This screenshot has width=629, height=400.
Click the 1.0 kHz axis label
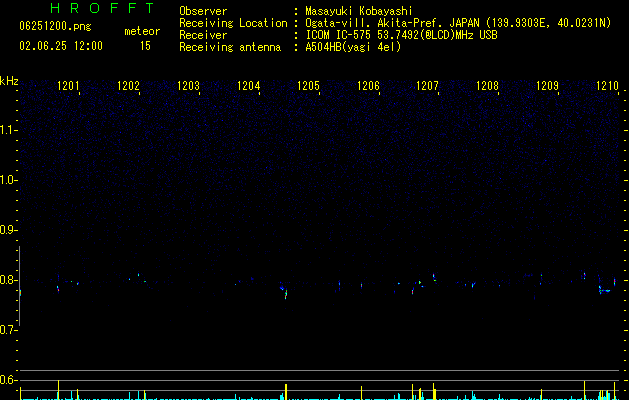pos(8,180)
